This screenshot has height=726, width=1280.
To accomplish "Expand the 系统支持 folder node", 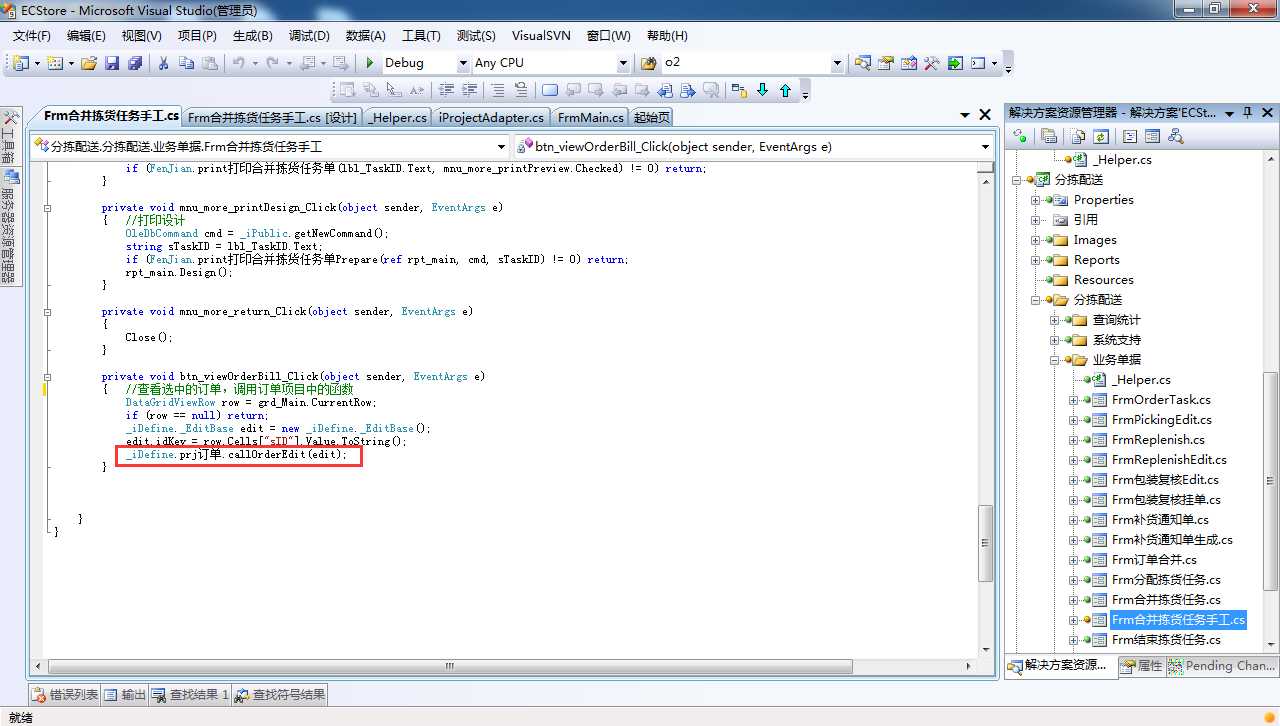I will click(x=1055, y=340).
